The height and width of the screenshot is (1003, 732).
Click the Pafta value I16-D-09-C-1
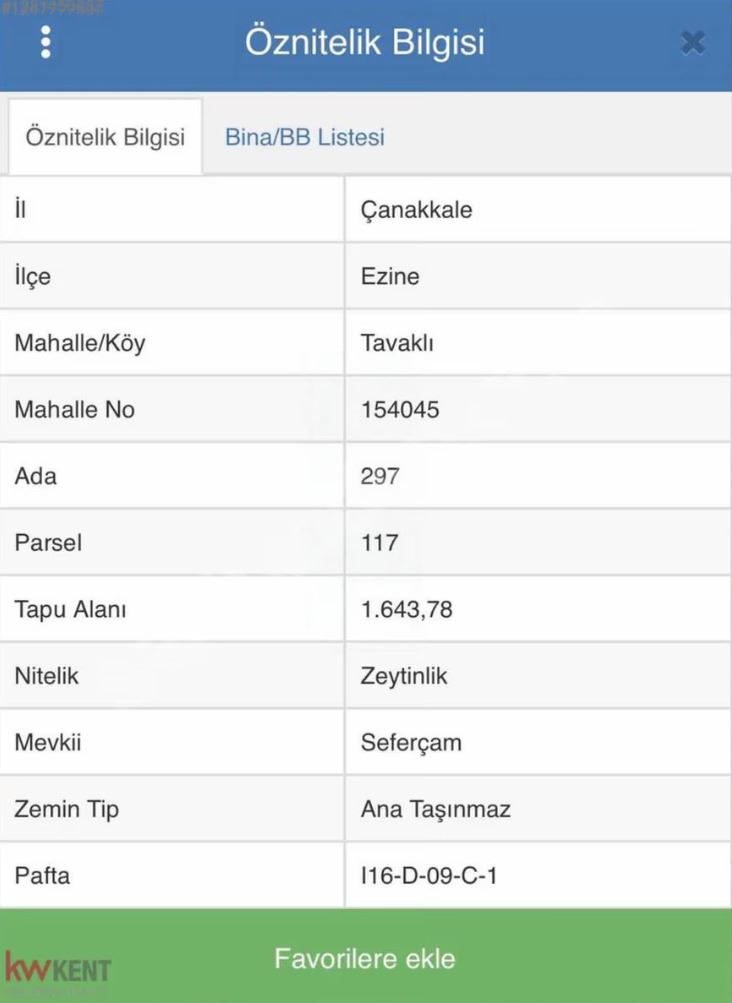point(429,876)
